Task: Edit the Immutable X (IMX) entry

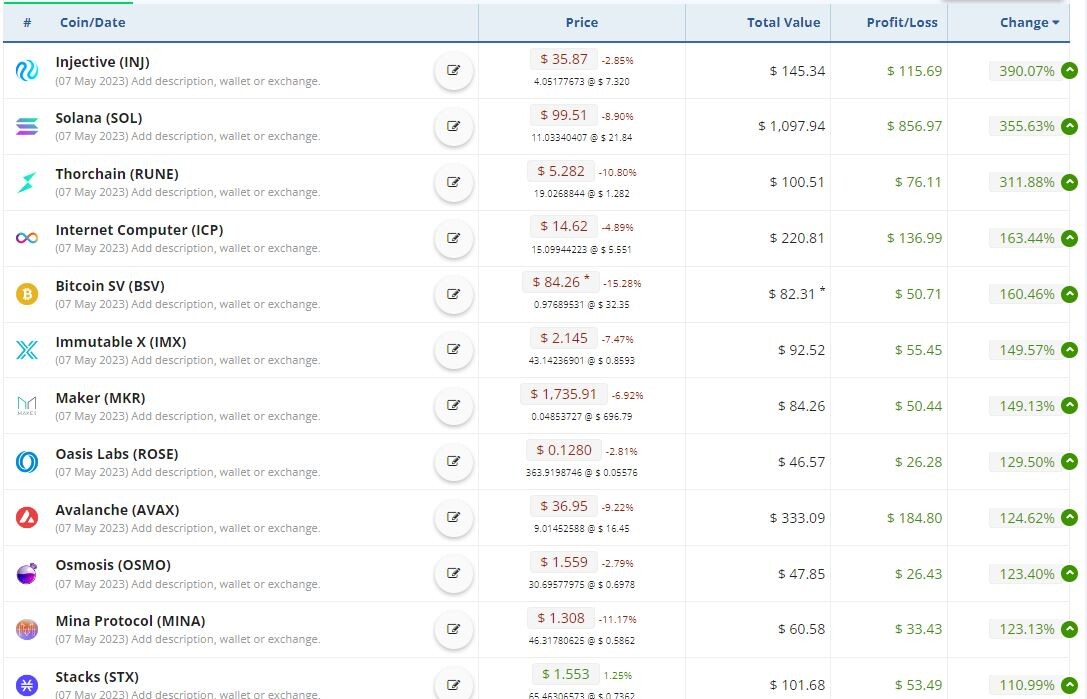Action: 453,350
